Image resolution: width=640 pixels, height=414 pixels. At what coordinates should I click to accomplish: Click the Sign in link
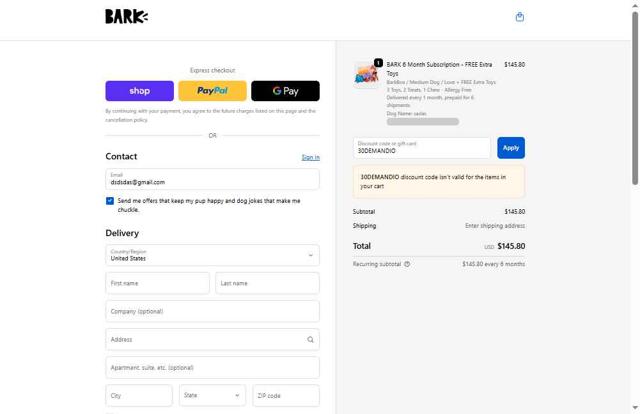[x=310, y=157]
